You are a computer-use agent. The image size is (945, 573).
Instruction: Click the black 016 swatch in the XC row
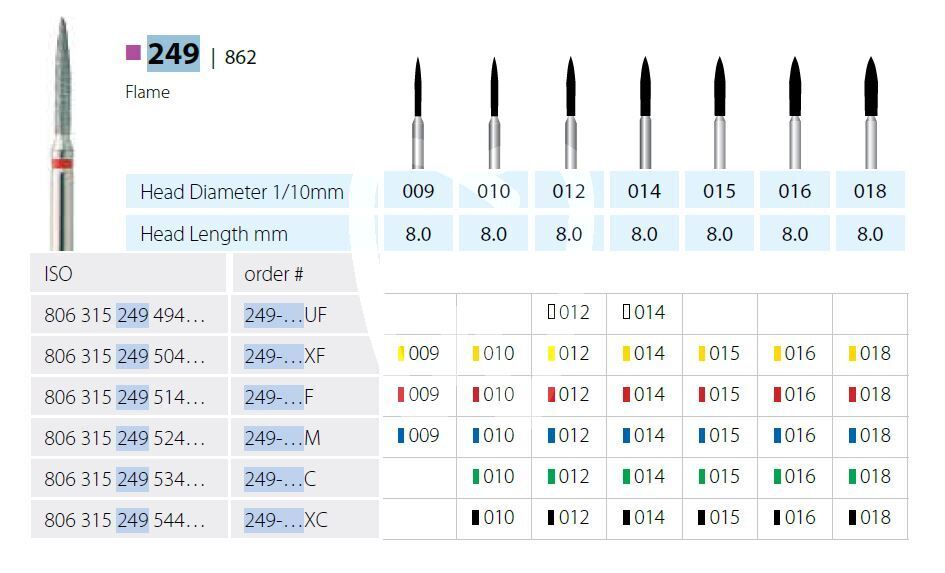pyautogui.click(x=777, y=517)
